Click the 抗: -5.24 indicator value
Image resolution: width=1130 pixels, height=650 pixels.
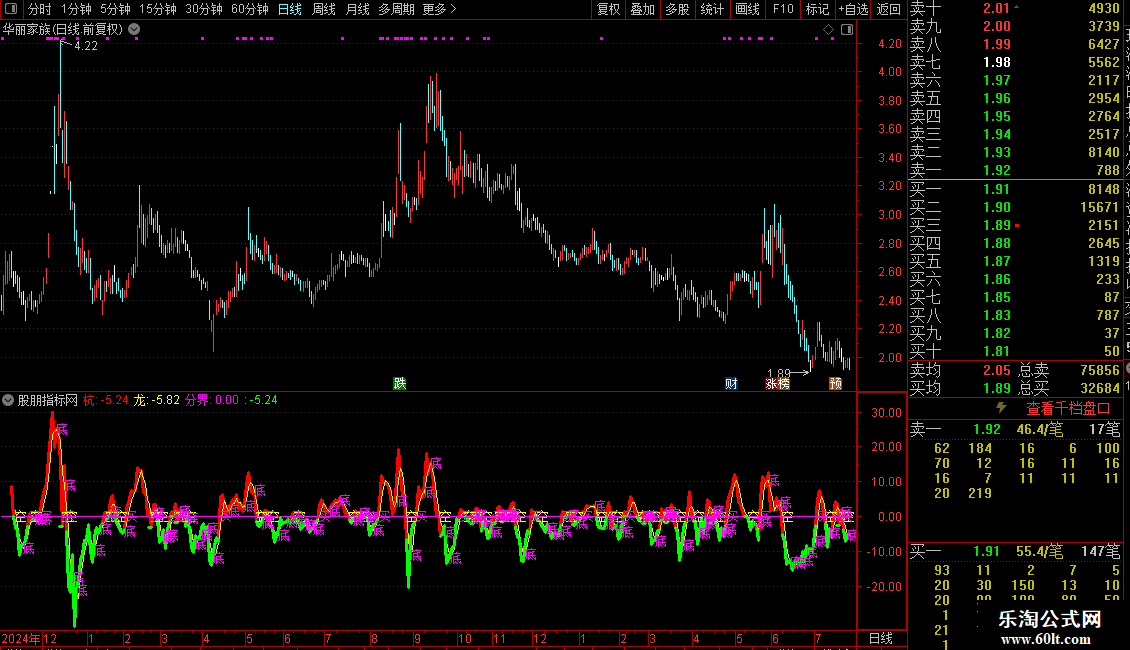pyautogui.click(x=105, y=400)
